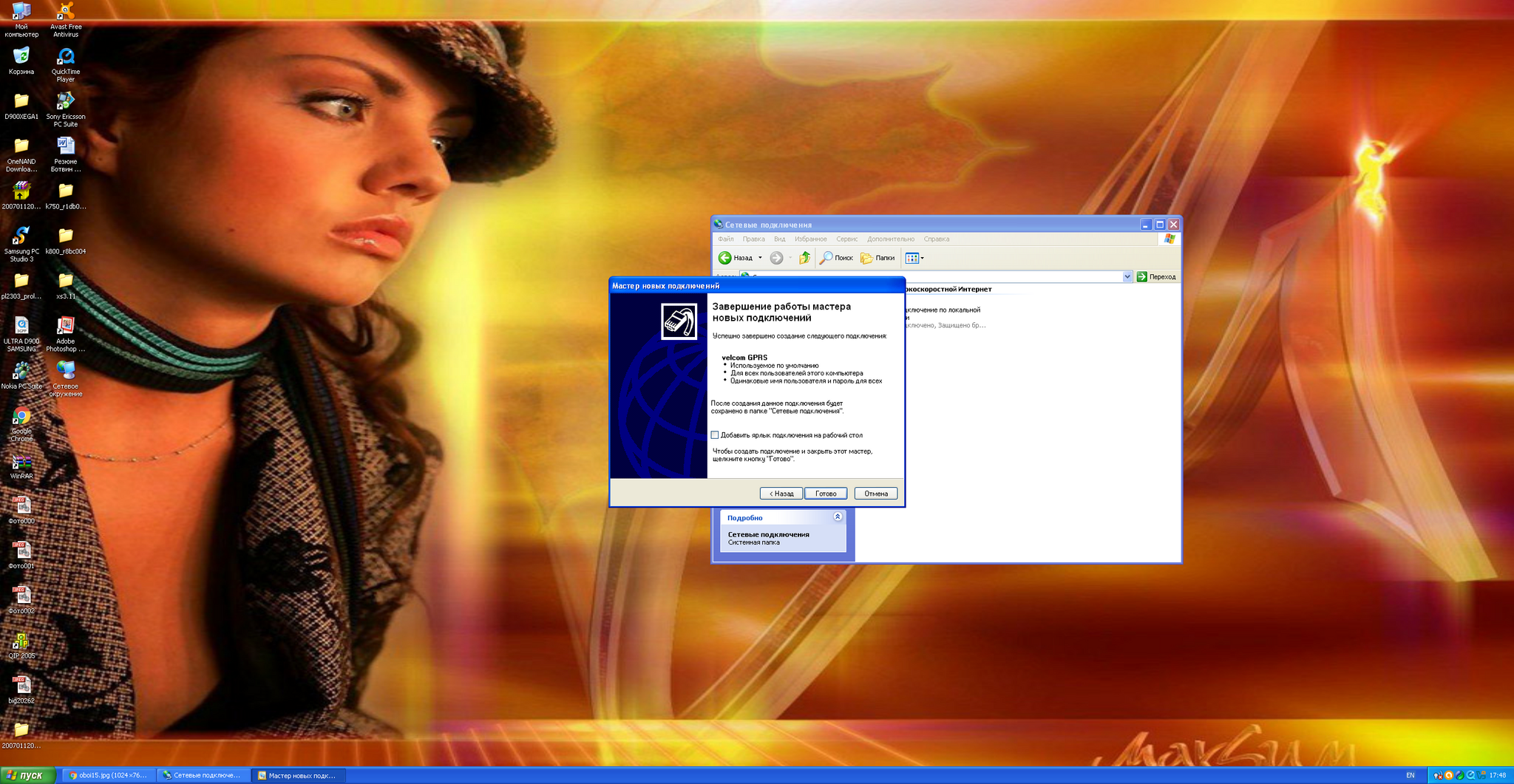
Task: Open the 200701120... WinRAR archive icon
Action: click(x=21, y=196)
